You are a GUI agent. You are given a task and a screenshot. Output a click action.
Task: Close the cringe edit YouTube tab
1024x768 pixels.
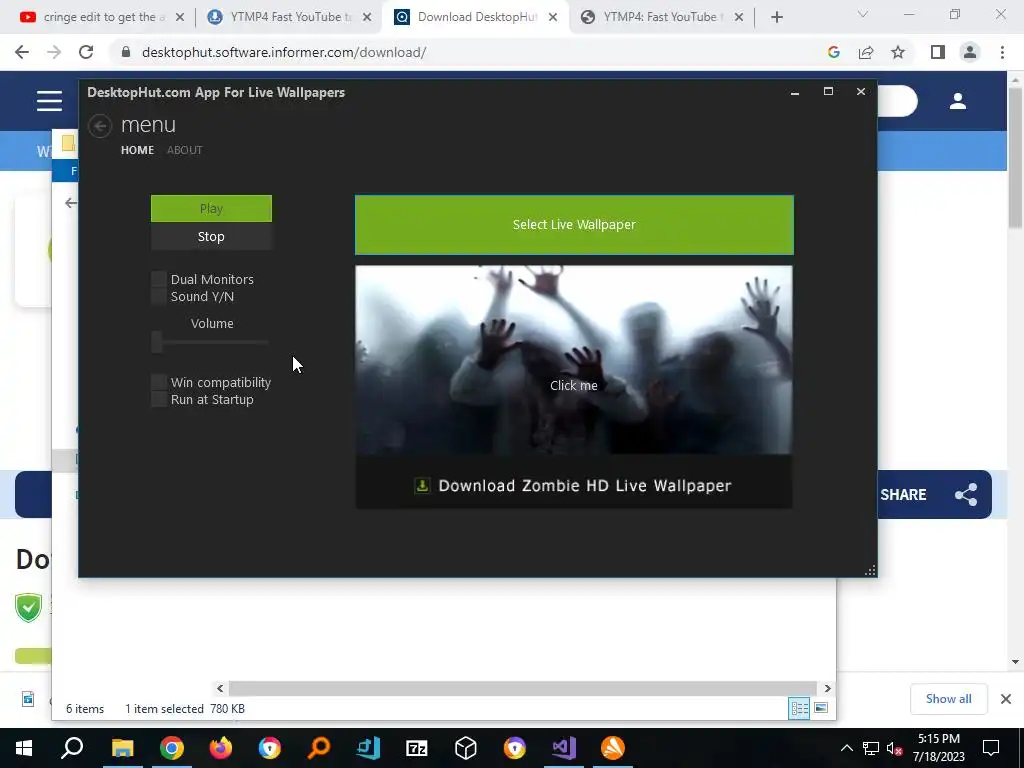180,18
